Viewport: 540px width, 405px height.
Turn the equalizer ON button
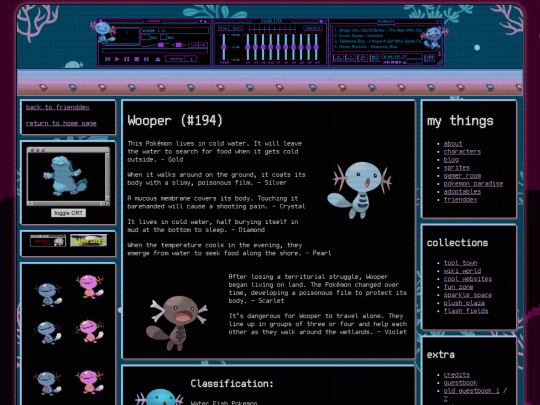(224, 28)
